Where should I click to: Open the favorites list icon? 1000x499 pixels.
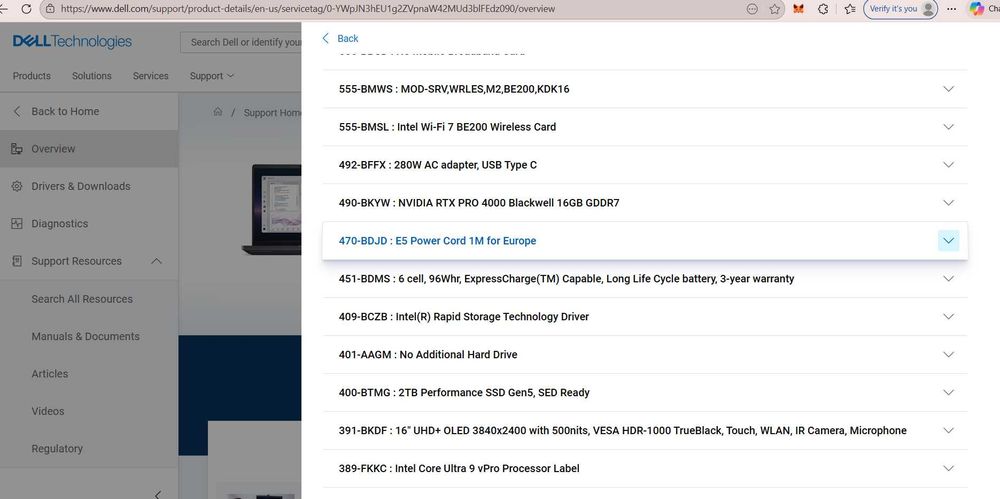tap(849, 9)
